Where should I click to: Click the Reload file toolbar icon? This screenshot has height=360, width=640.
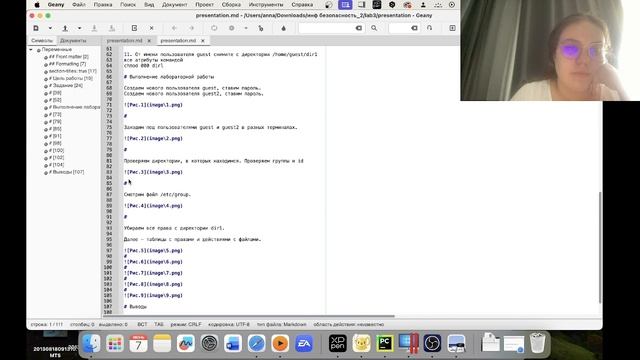(x=134, y=28)
